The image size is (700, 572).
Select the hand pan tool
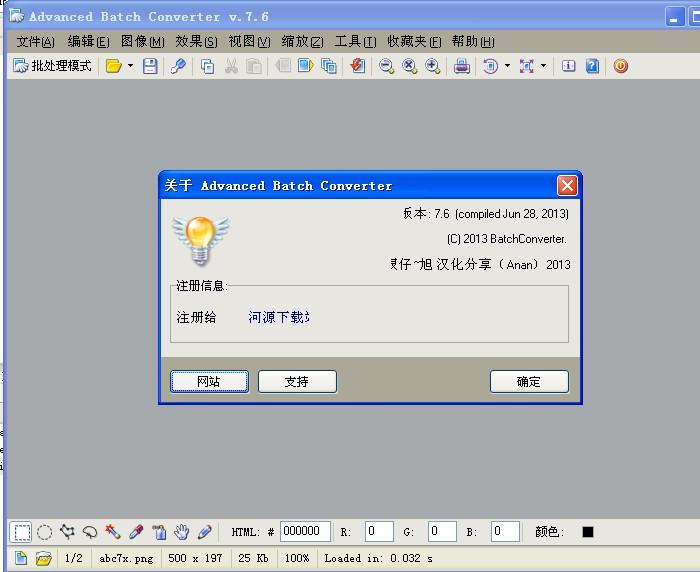(182, 531)
